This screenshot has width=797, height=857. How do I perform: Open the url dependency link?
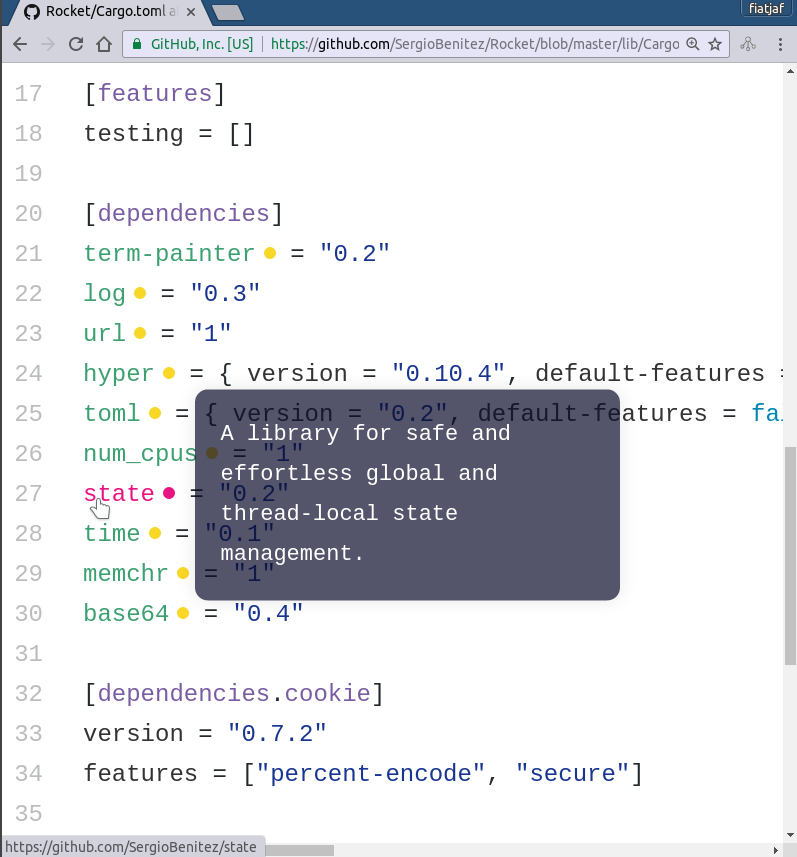pyautogui.click(x=104, y=333)
